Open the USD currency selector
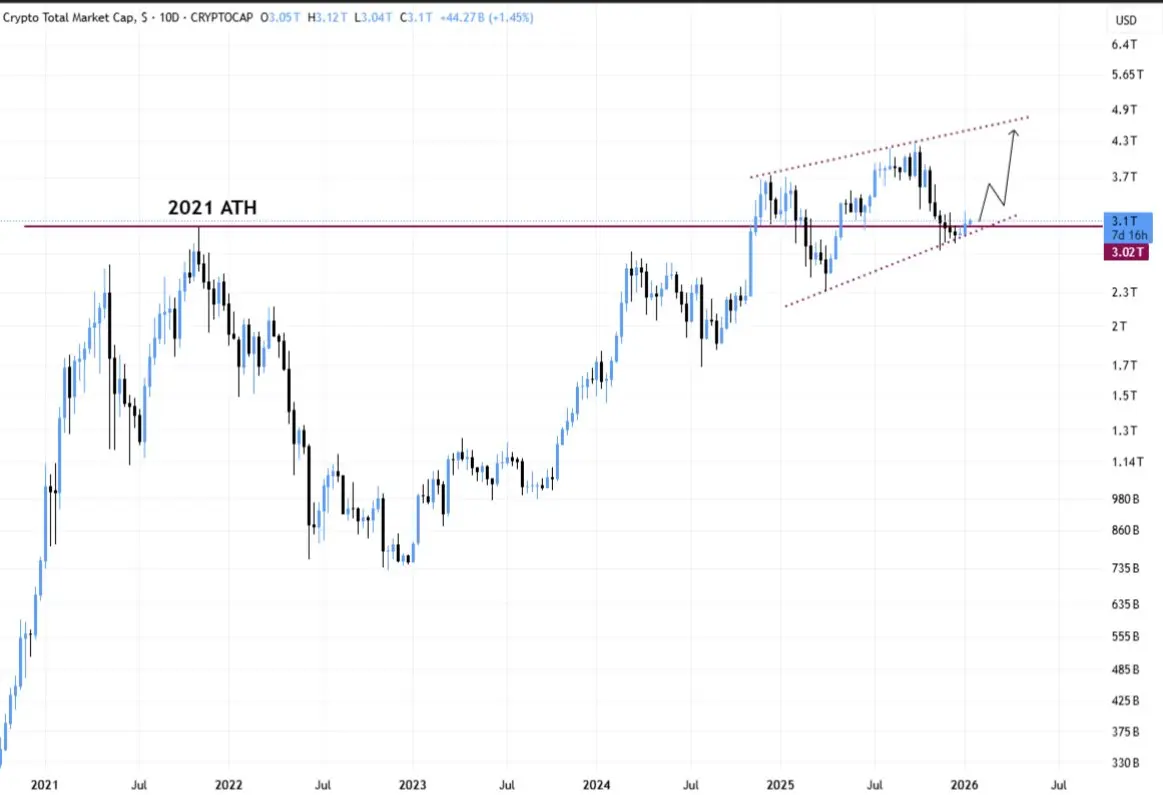This screenshot has width=1163, height=795. [x=1126, y=20]
